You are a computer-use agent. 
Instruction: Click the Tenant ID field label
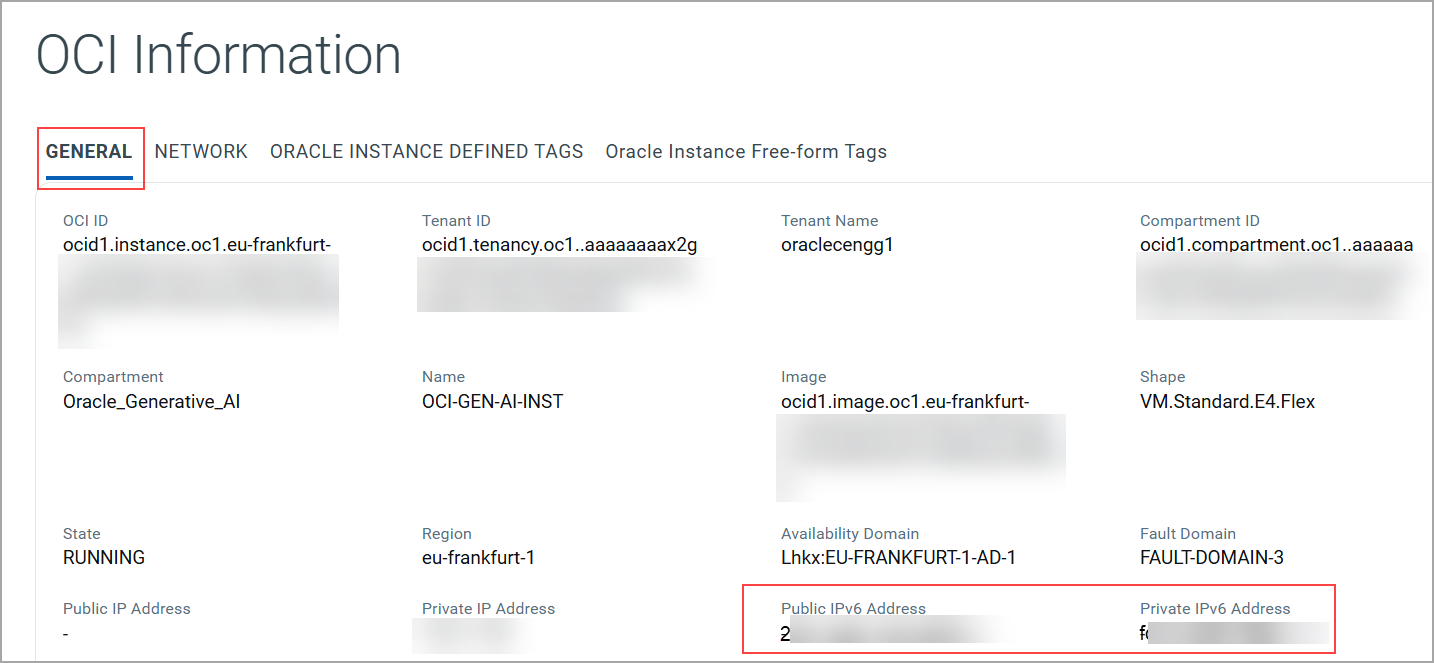[x=456, y=221]
